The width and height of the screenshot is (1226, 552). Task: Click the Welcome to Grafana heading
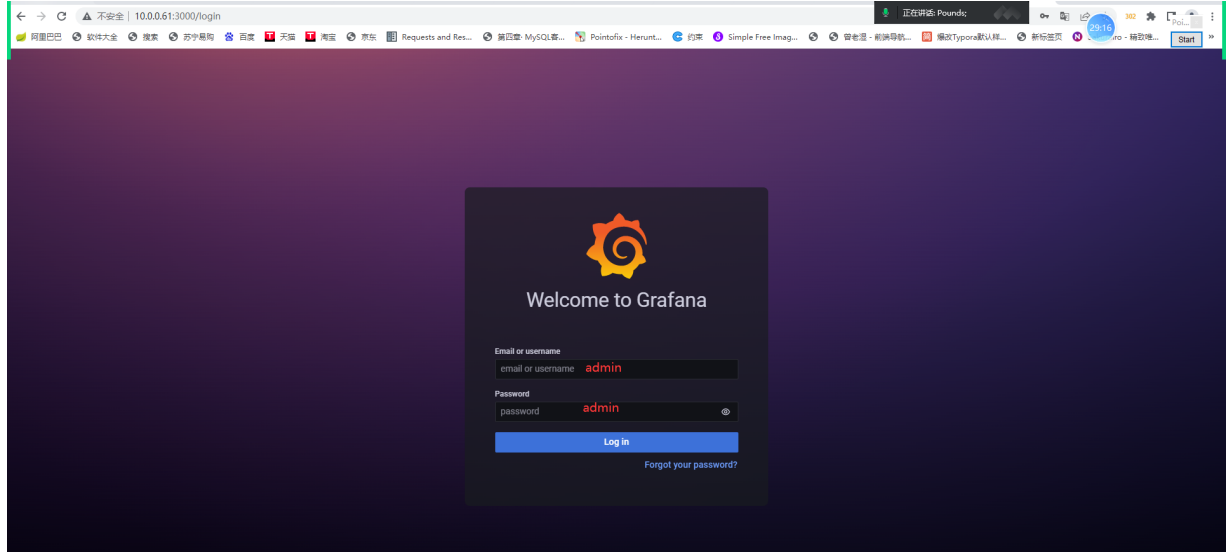coord(616,300)
